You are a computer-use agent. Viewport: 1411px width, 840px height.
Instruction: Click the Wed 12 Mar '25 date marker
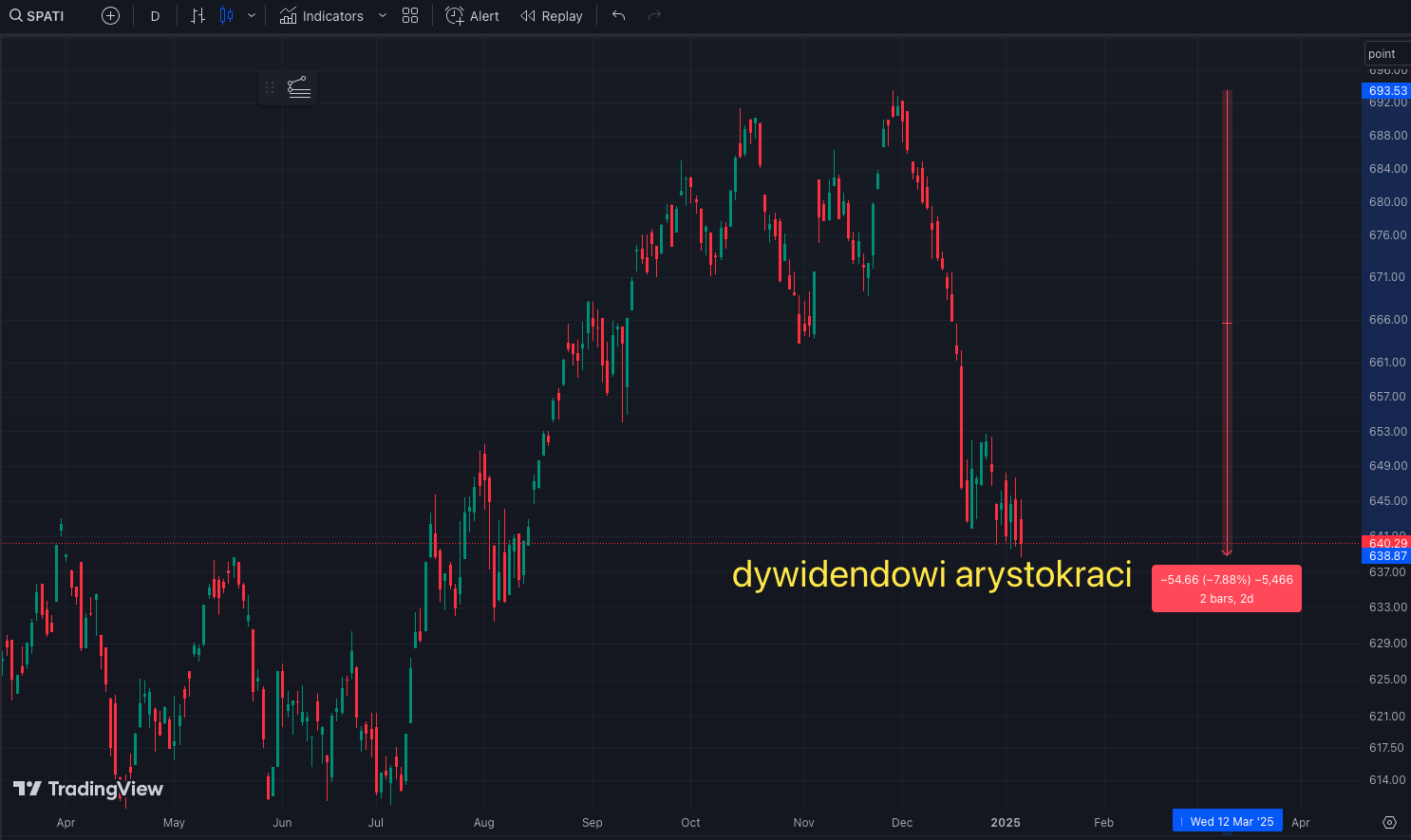pos(1228,822)
